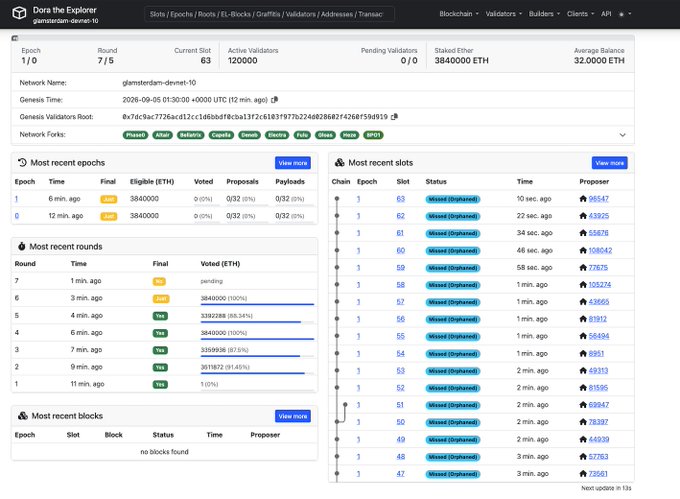Viewport: 680px width, 499px height.
Task: Open epoch 1 in recent epochs table
Action: 16,199
